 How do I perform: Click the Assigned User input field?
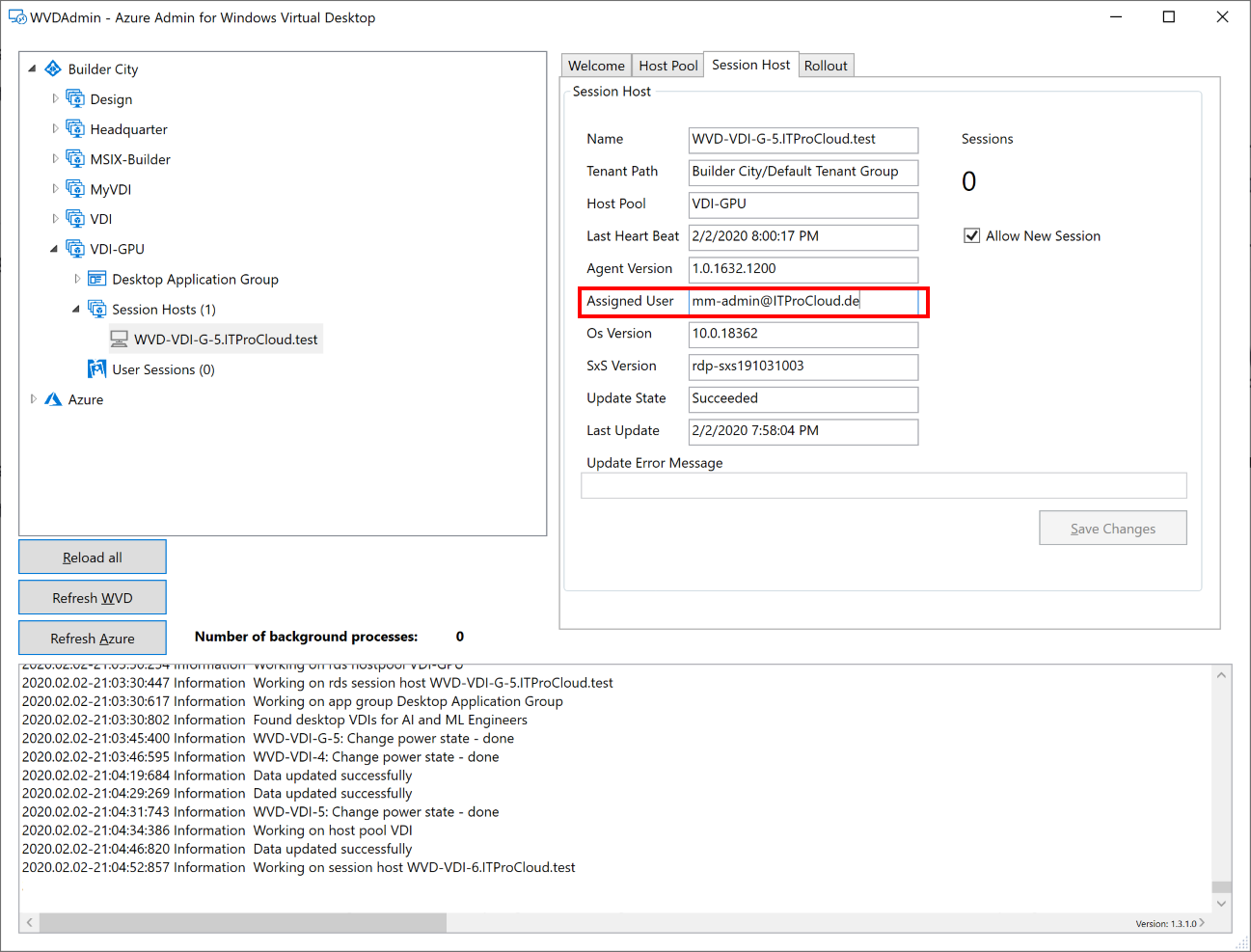pyautogui.click(x=803, y=302)
